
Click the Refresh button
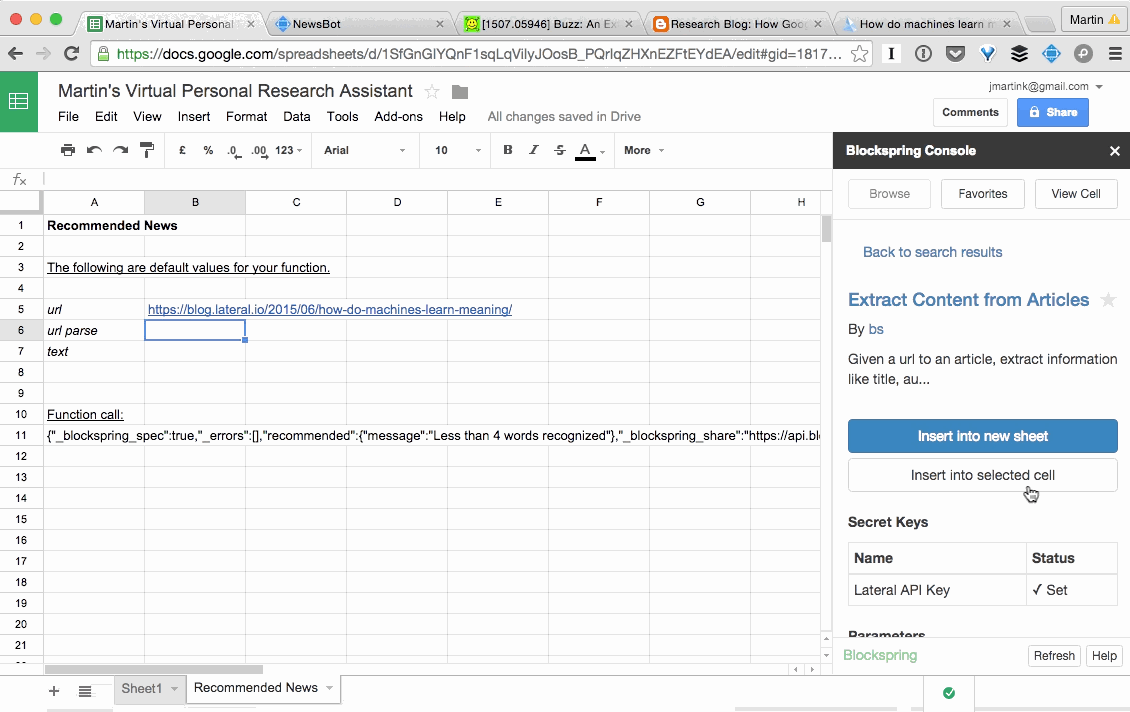pyautogui.click(x=1054, y=656)
